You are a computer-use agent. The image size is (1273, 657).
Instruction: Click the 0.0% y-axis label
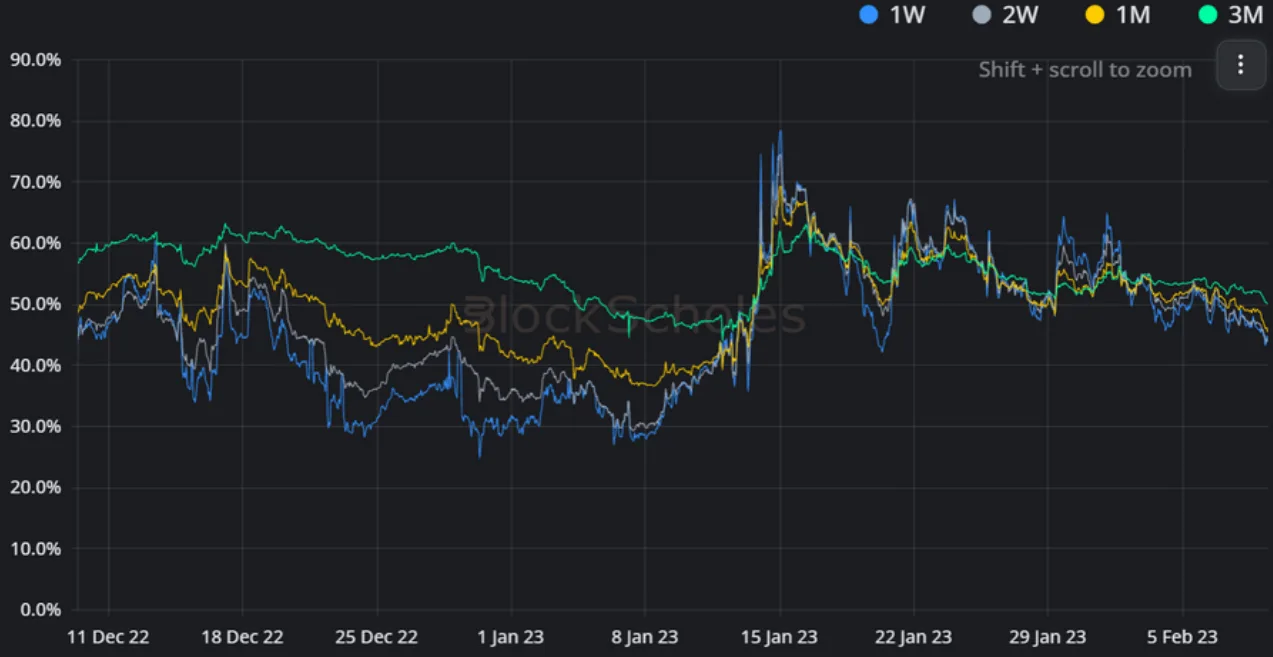coord(39,610)
